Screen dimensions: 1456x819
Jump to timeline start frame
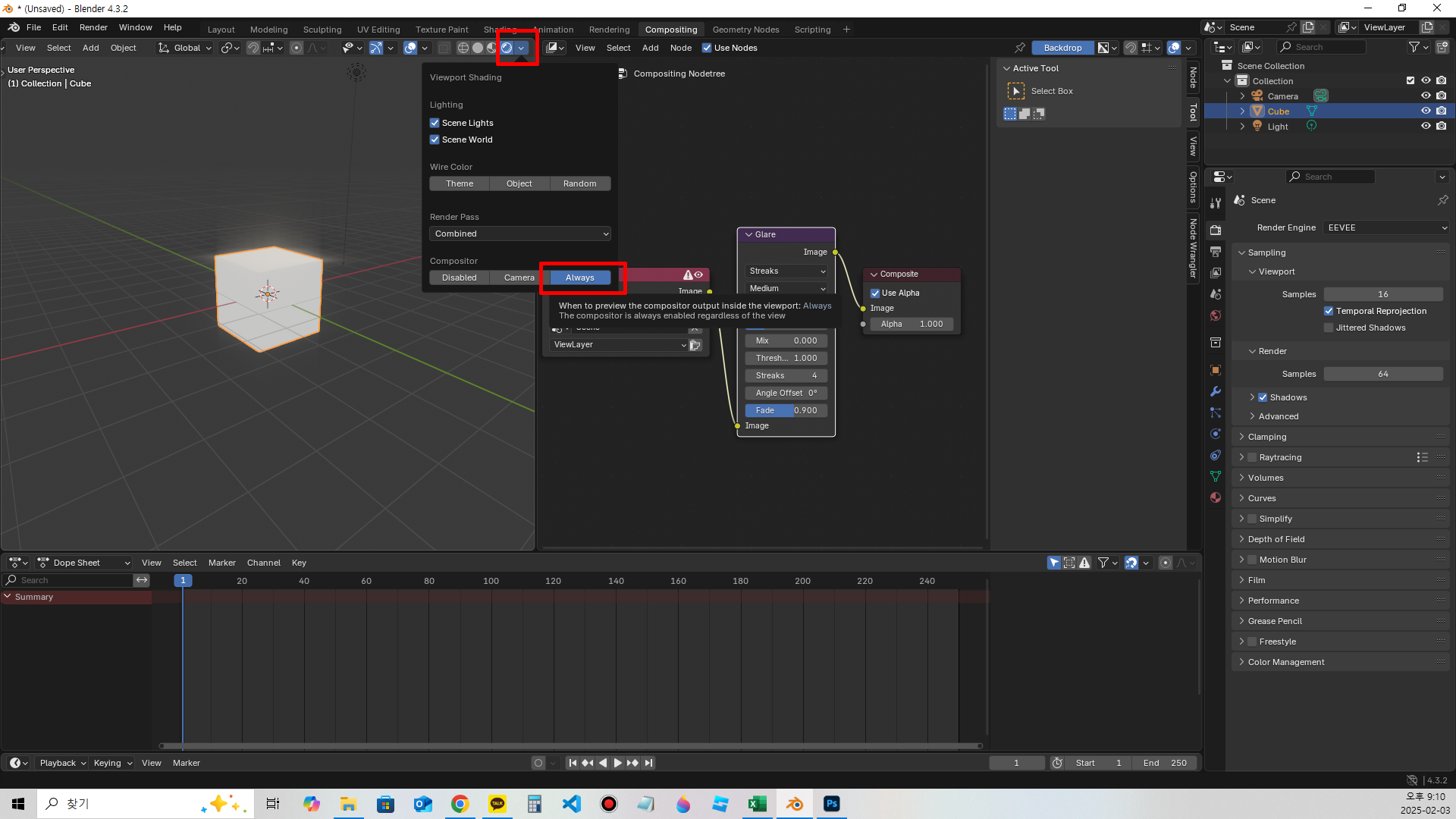click(x=573, y=763)
